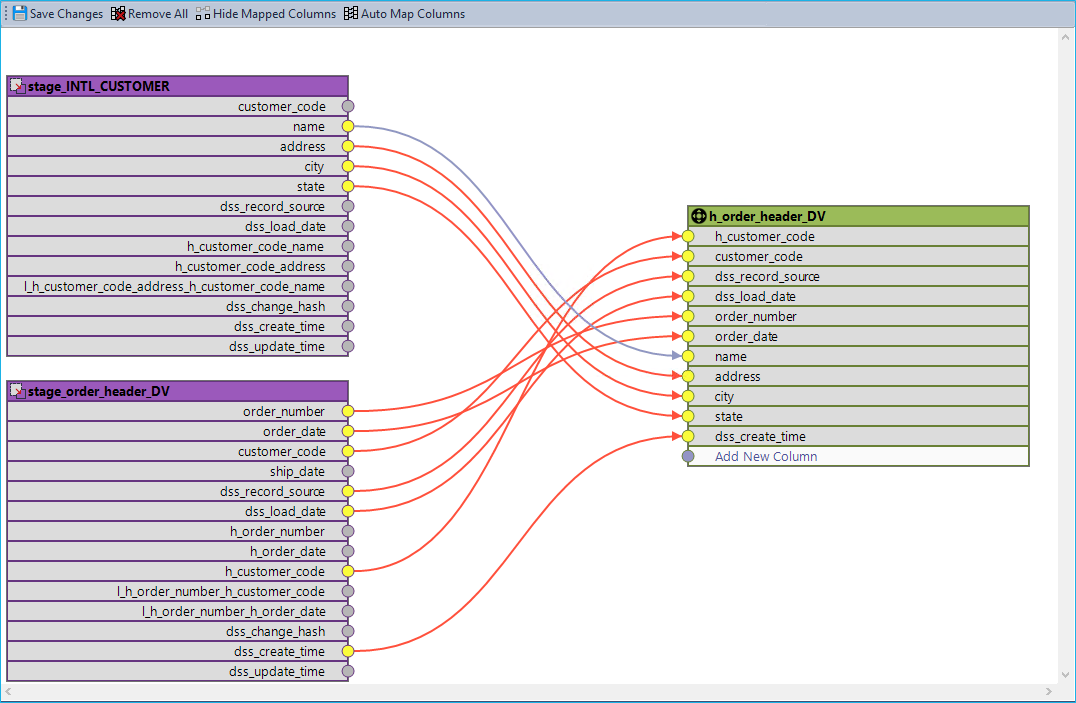
Task: Select the h_order_date row
Action: click(178, 551)
